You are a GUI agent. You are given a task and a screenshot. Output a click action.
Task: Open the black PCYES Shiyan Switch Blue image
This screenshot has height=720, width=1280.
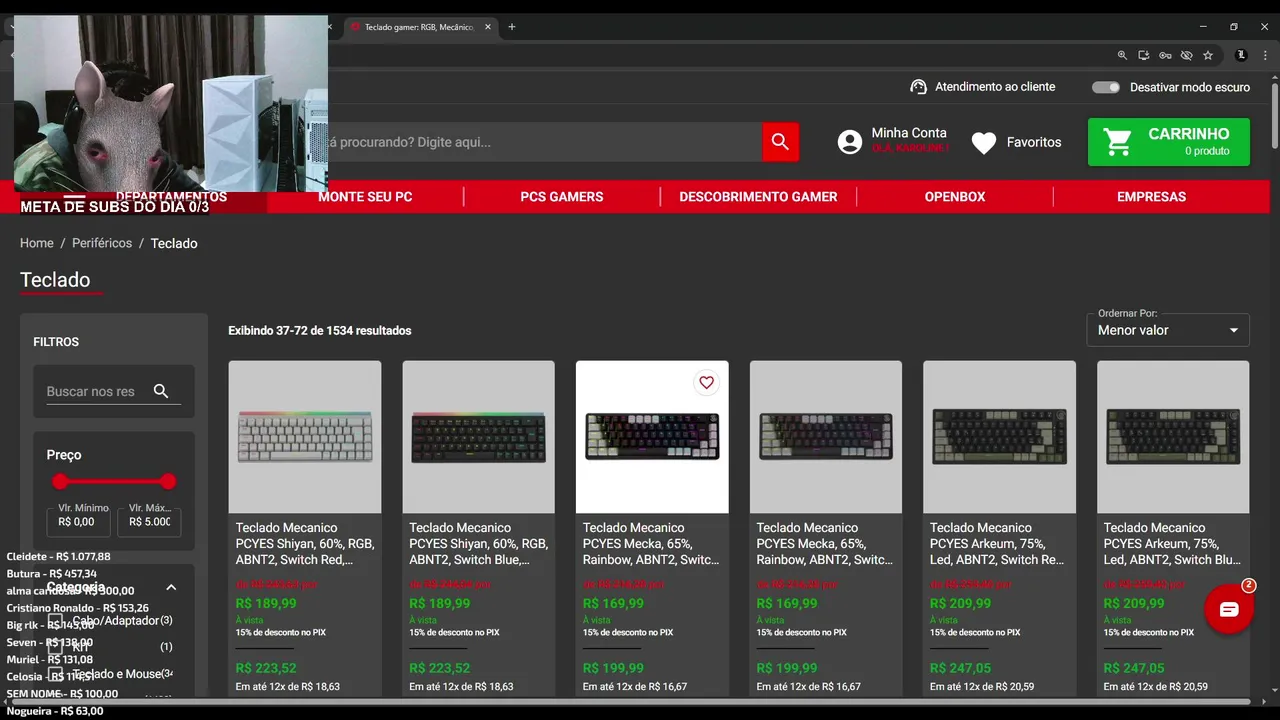point(479,437)
